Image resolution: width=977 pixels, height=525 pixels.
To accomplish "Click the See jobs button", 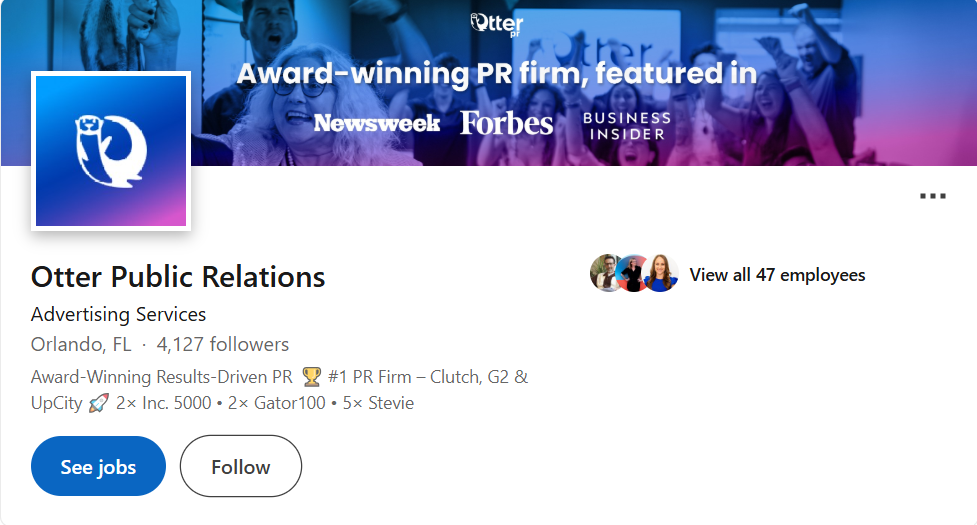I will pos(98,466).
